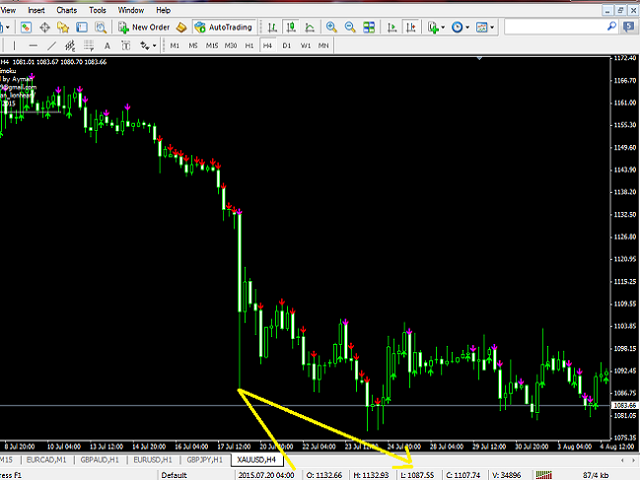Toggle chart shift from right edge

point(411,27)
